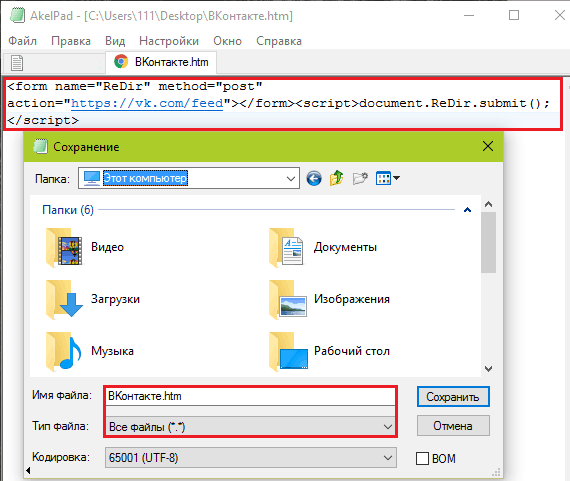The width and height of the screenshot is (570, 481).
Task: Go up one folder level icon
Action: click(x=337, y=178)
